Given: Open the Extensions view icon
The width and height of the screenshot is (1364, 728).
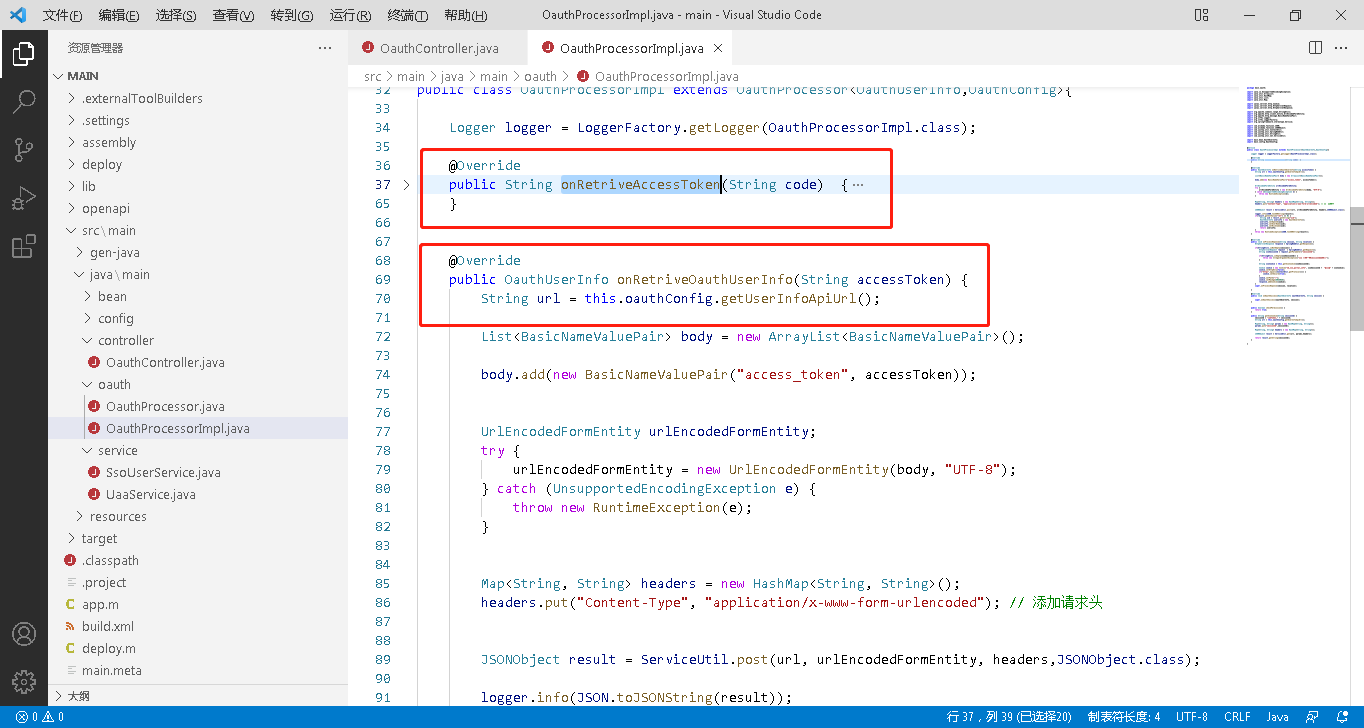Looking at the screenshot, I should (24, 246).
